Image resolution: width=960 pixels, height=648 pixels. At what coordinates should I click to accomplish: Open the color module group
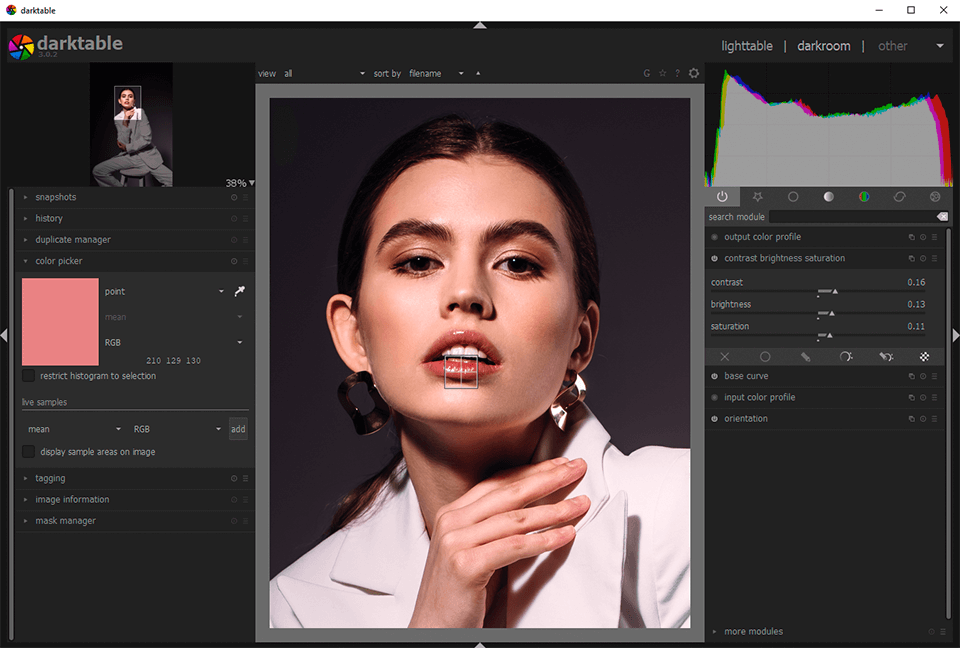tap(863, 197)
